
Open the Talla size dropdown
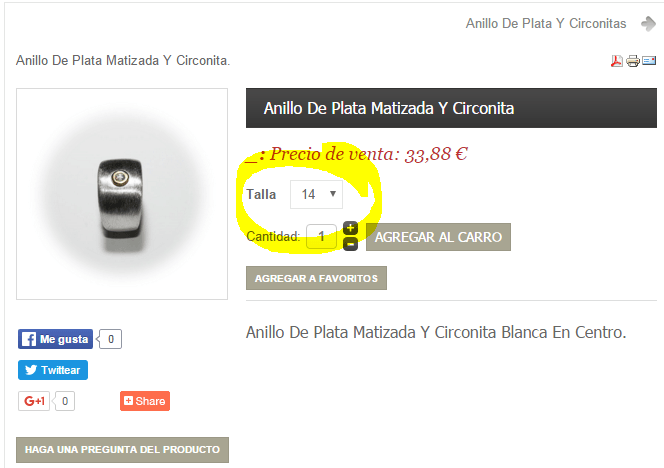[316, 194]
